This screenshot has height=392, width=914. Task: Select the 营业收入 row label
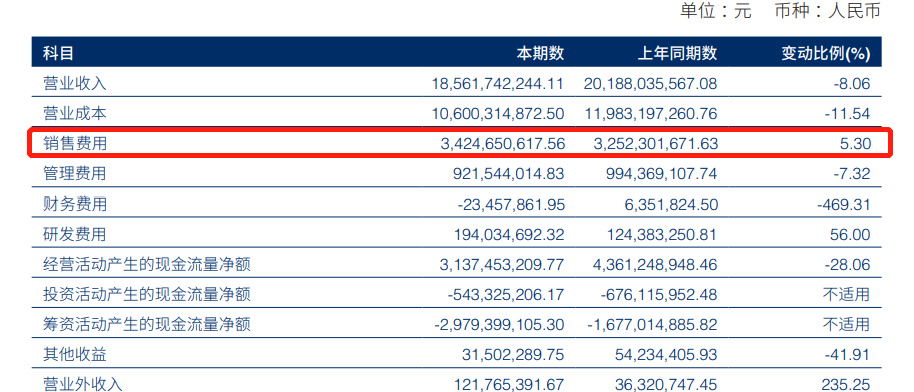pyautogui.click(x=75, y=83)
